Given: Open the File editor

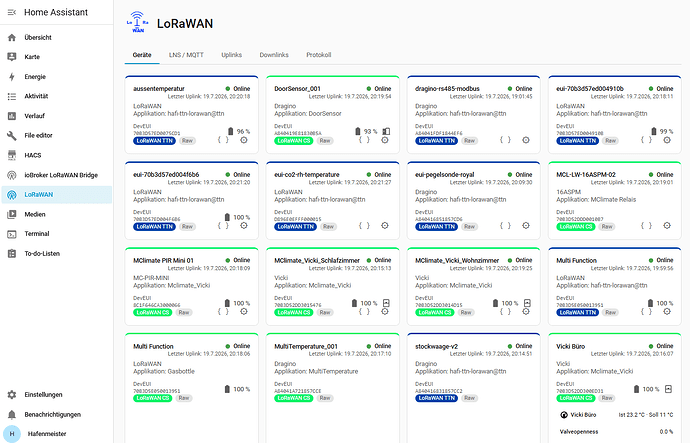Looking at the screenshot, I should click(56, 135).
